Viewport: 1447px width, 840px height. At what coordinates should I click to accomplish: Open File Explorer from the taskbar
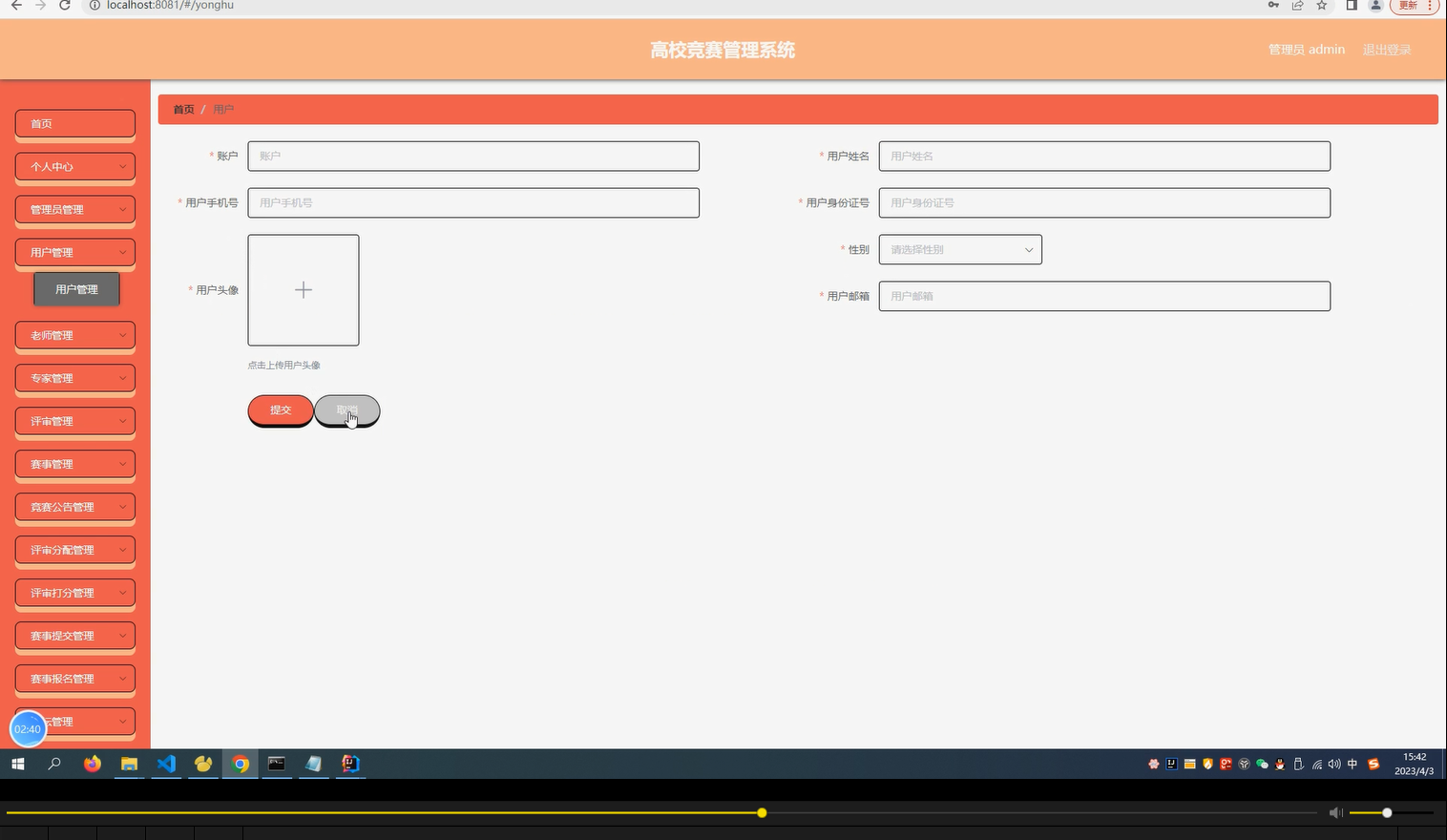(129, 764)
